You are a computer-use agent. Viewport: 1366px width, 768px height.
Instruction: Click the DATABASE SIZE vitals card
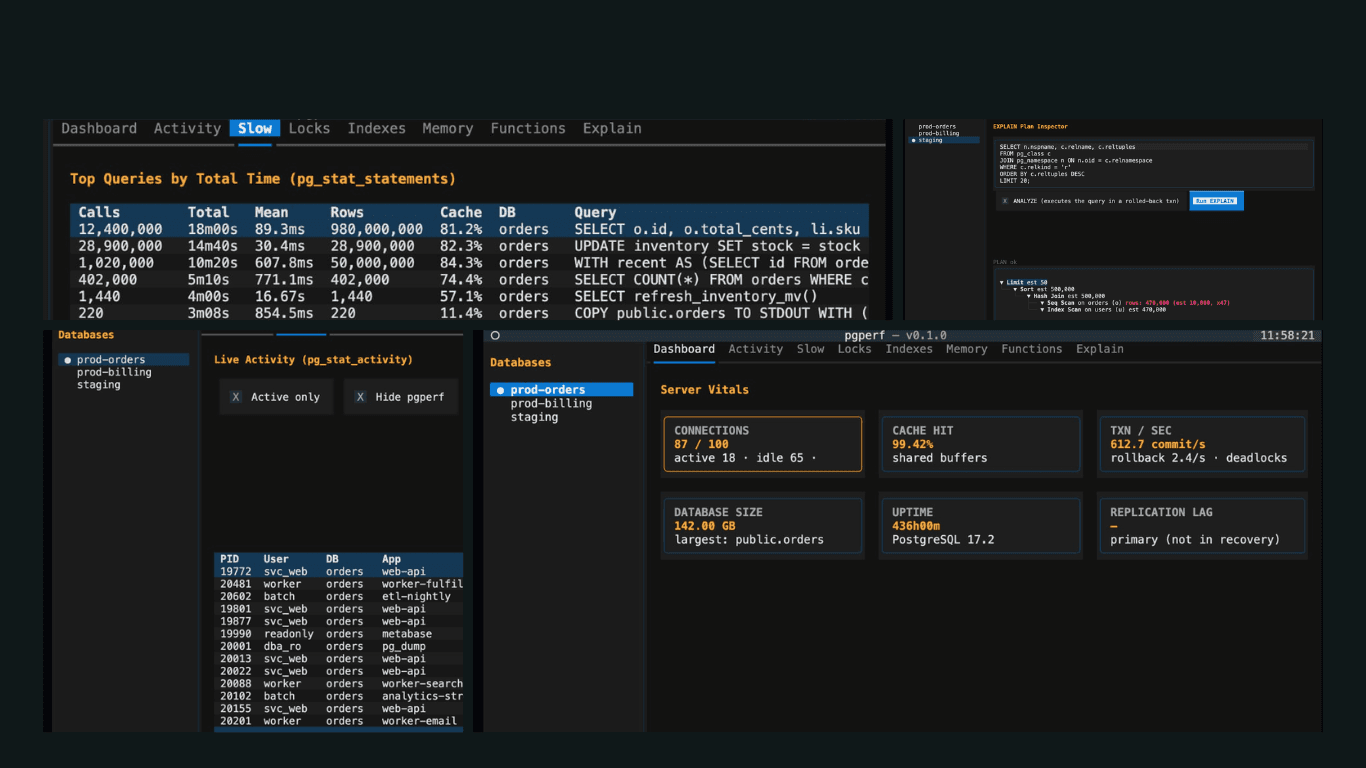click(762, 526)
